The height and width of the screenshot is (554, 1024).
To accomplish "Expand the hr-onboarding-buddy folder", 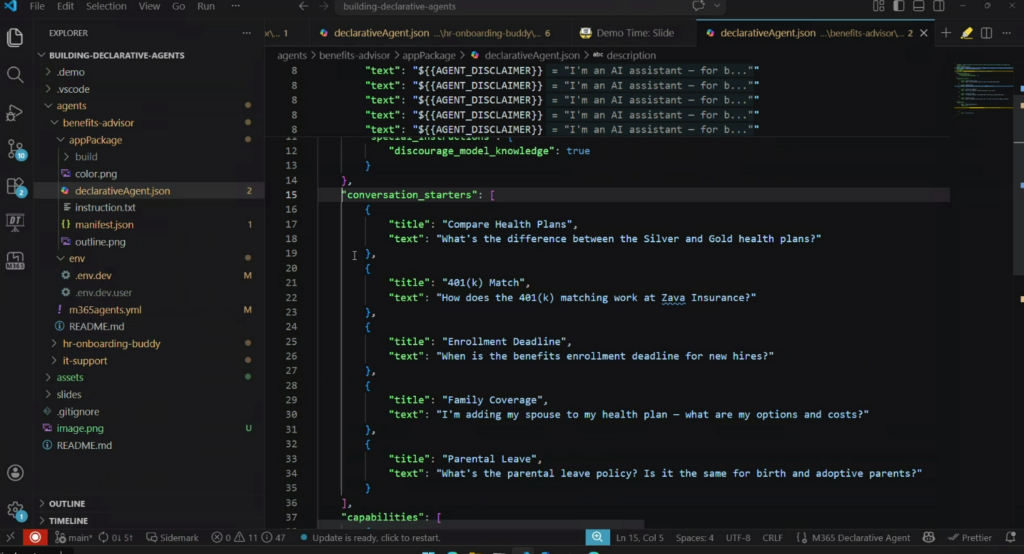I will 111,343.
